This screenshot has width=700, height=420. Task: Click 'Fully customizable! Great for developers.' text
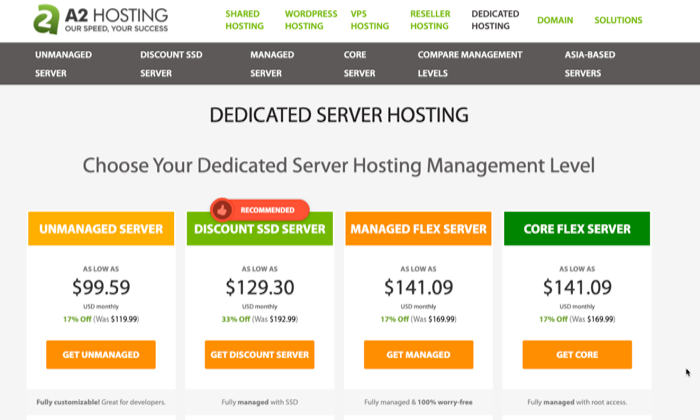(101, 402)
